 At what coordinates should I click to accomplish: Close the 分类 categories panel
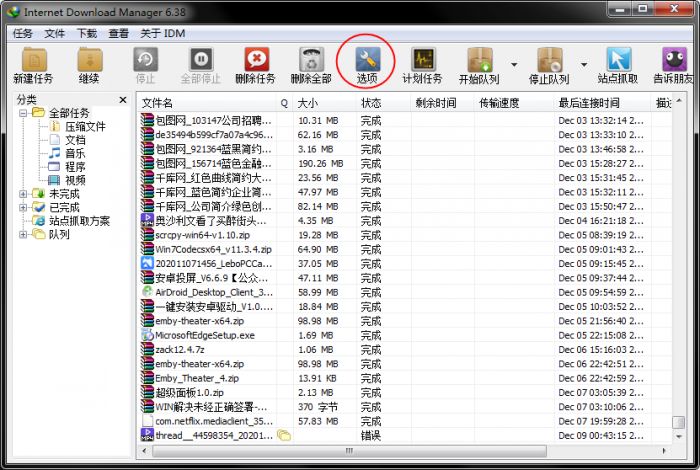pyautogui.click(x=123, y=100)
